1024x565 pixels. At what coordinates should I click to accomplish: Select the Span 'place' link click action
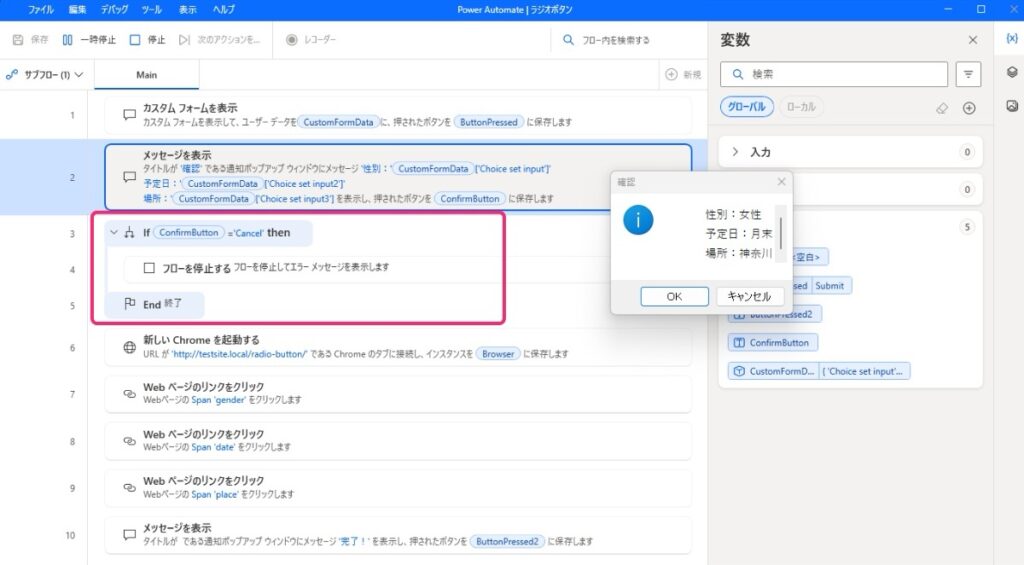398,487
